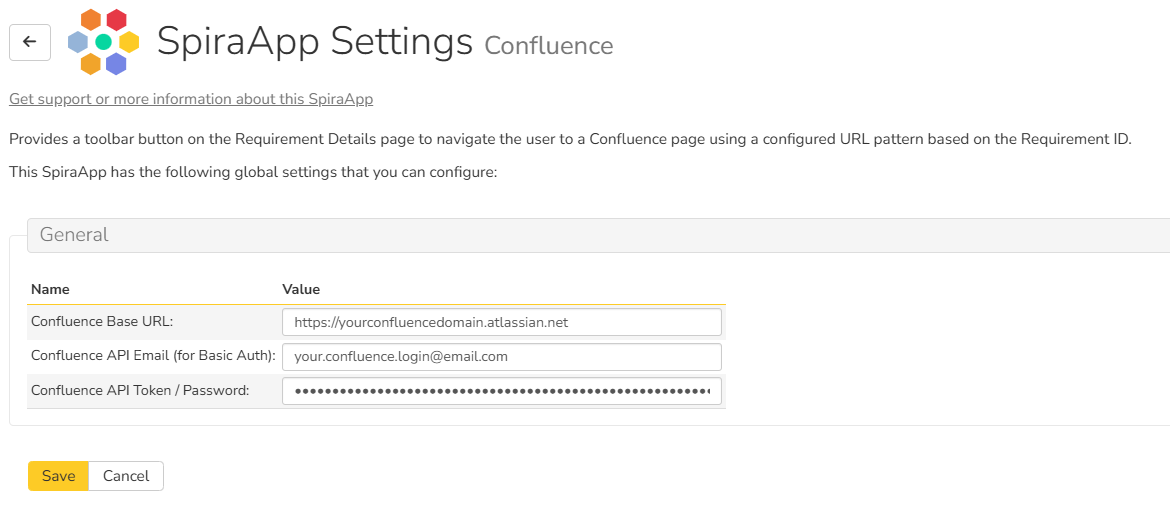Click the Name column header
This screenshot has width=1170, height=515.
50,289
